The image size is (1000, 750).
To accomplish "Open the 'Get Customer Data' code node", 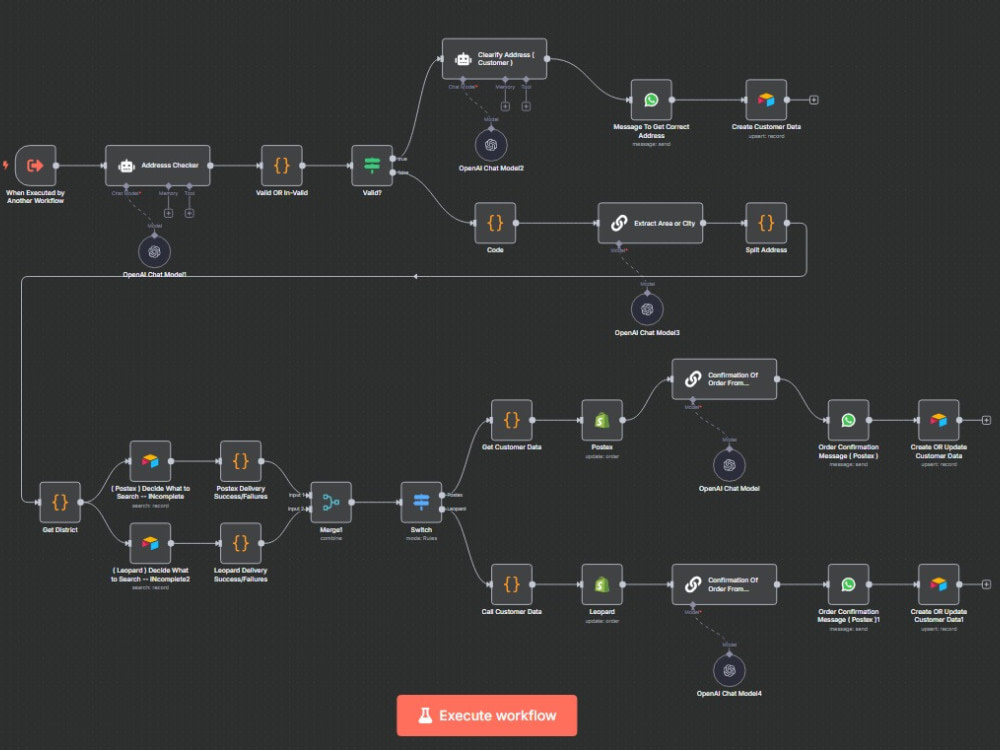I will [x=511, y=420].
